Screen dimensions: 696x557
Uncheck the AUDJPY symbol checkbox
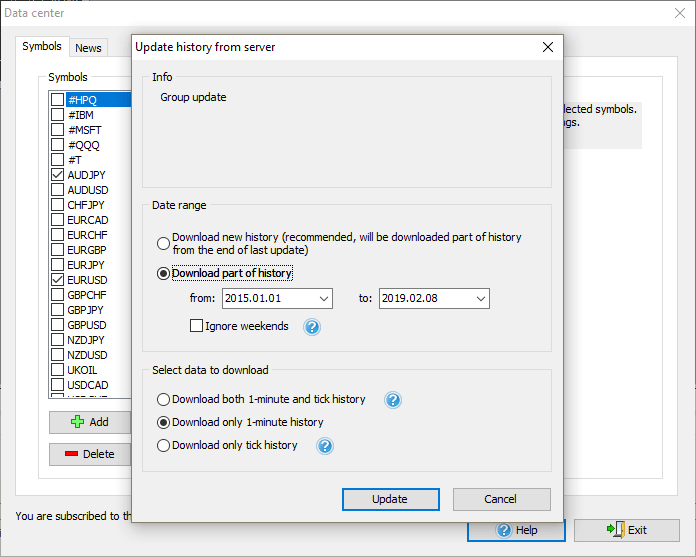coord(58,175)
